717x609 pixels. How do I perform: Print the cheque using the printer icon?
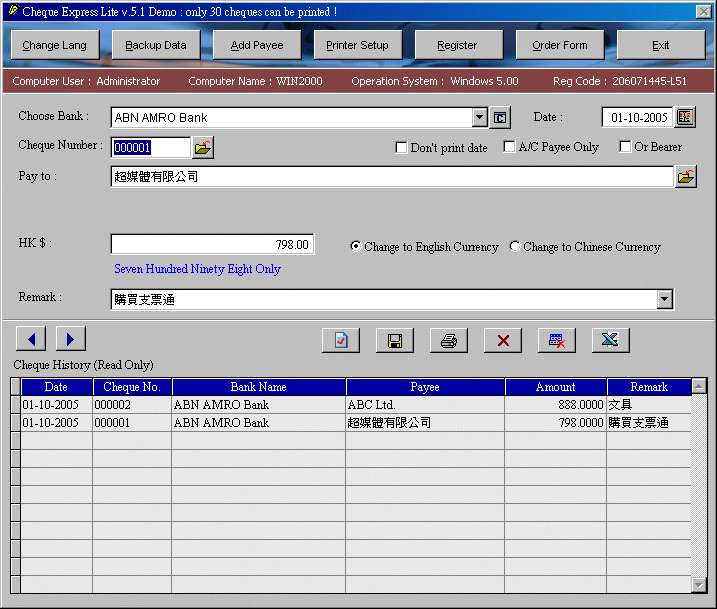(x=449, y=340)
